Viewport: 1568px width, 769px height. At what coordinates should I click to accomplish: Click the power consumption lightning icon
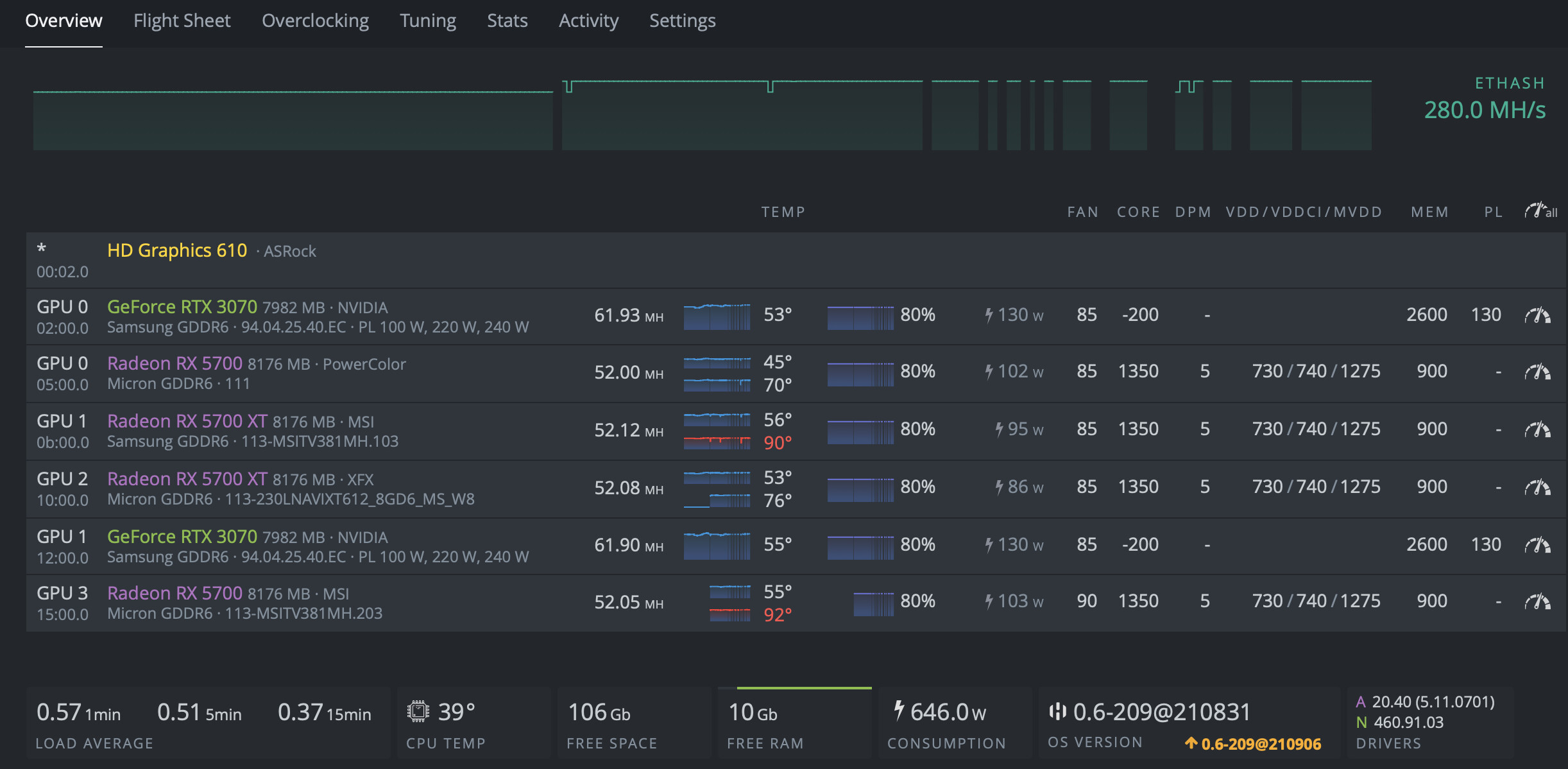point(899,711)
